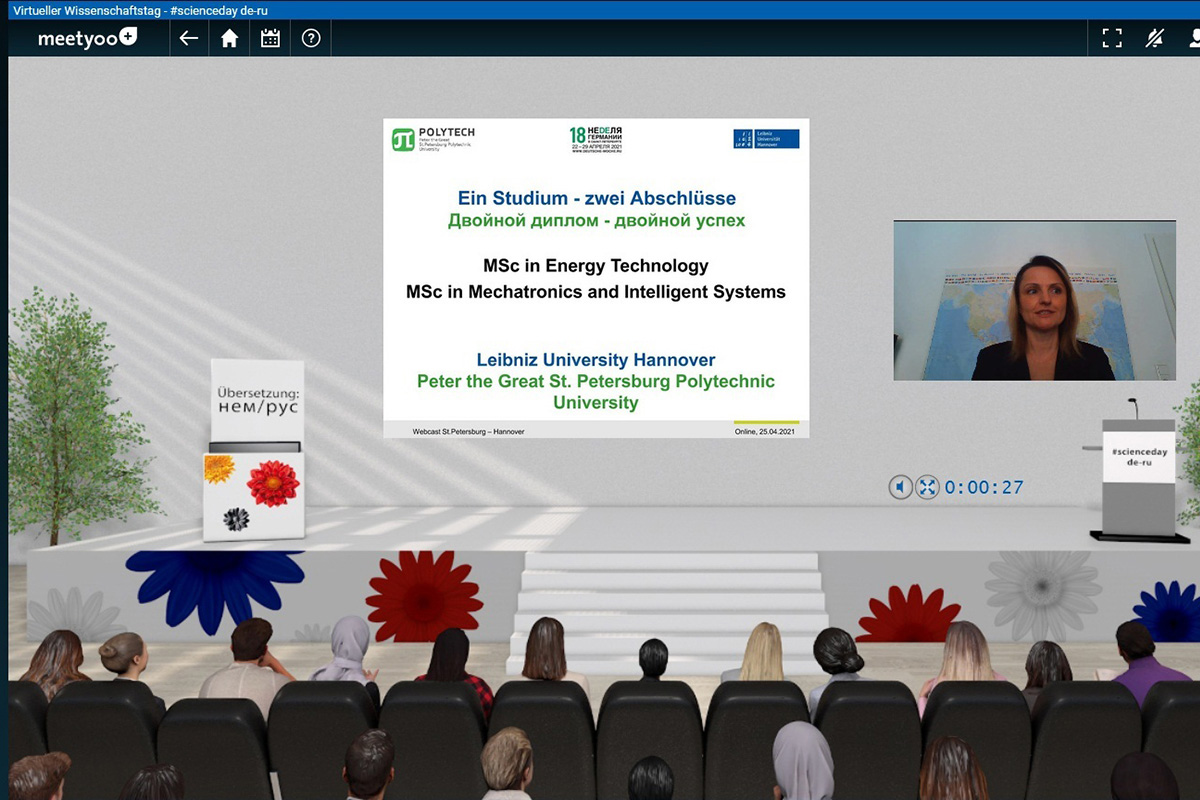
Task: Click the "Virtueller Wissenschaftstag - #scienceday de-ru" title
Action: coord(140,10)
